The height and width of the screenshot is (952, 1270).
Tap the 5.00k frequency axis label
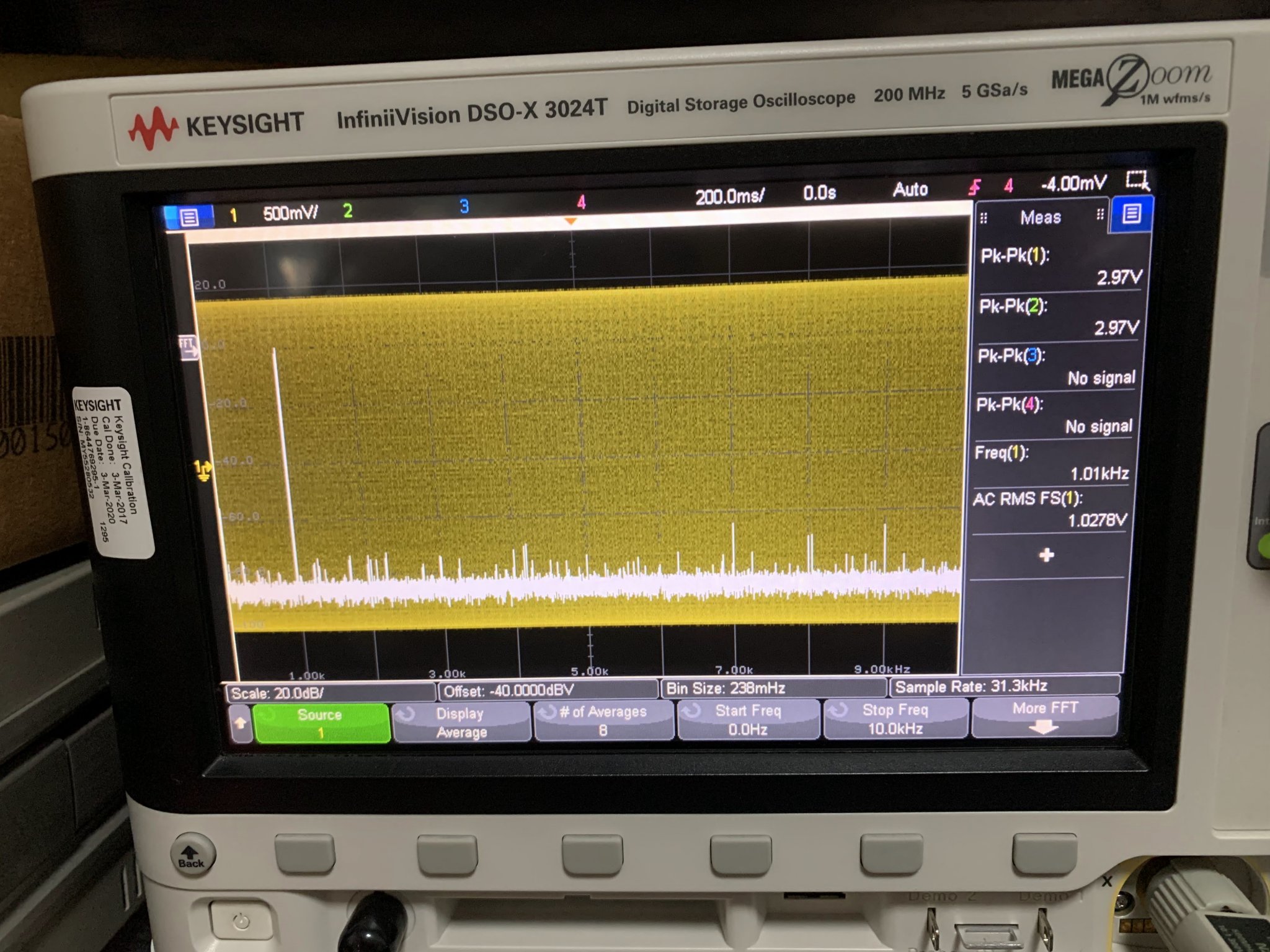click(x=589, y=671)
